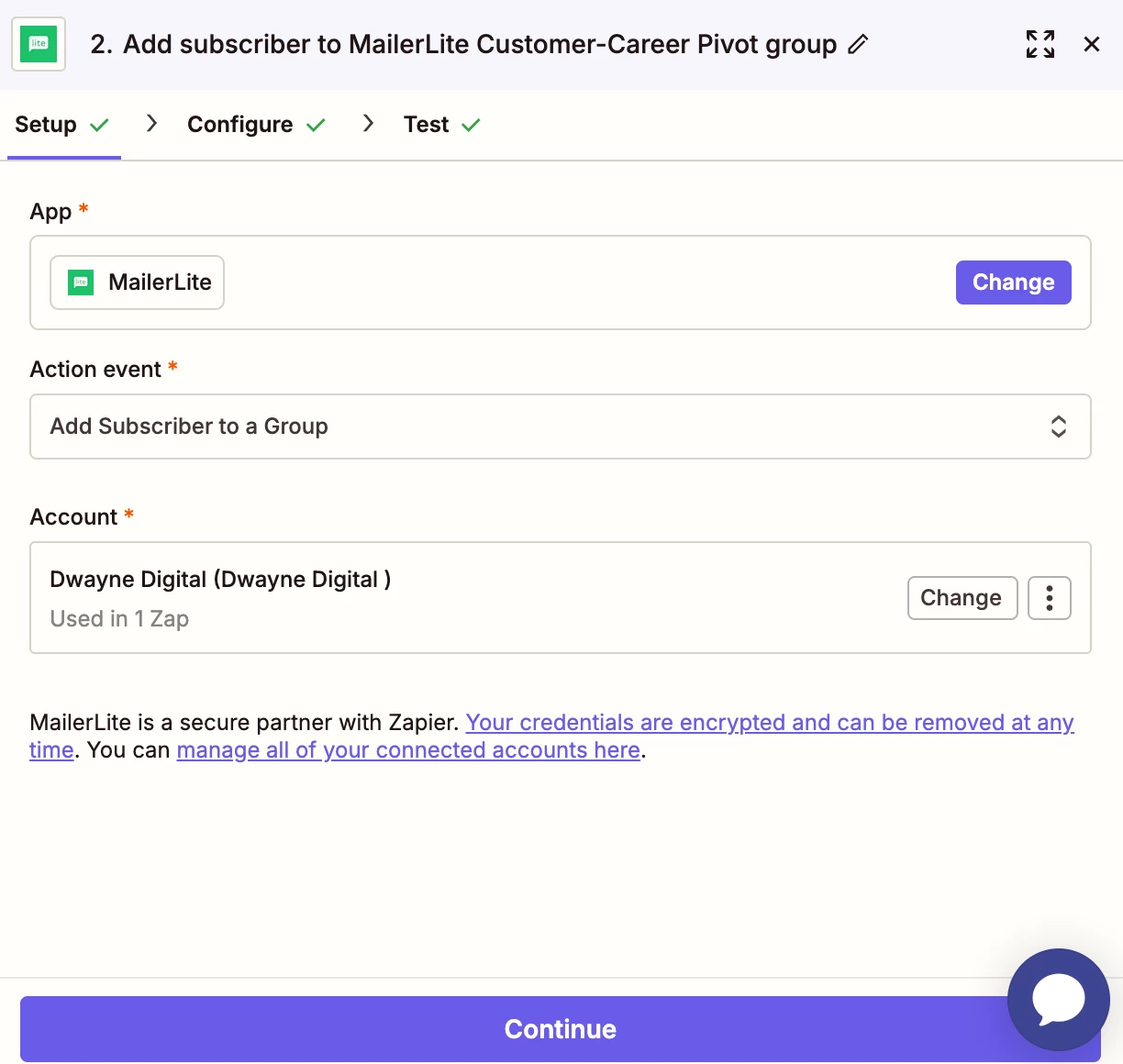Click the Continue button
This screenshot has width=1123, height=1064.
click(561, 1029)
